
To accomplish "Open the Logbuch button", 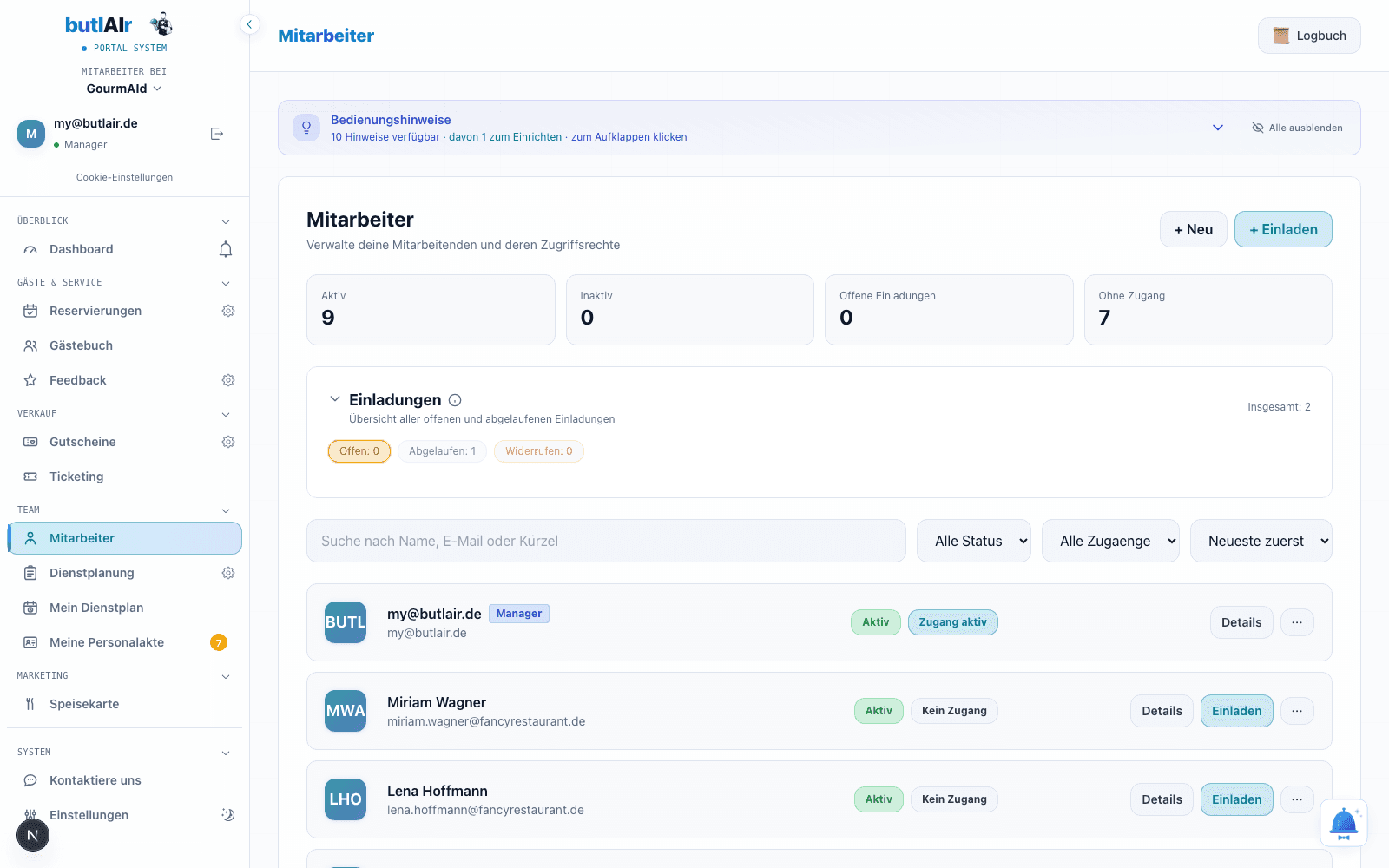I will point(1309,36).
